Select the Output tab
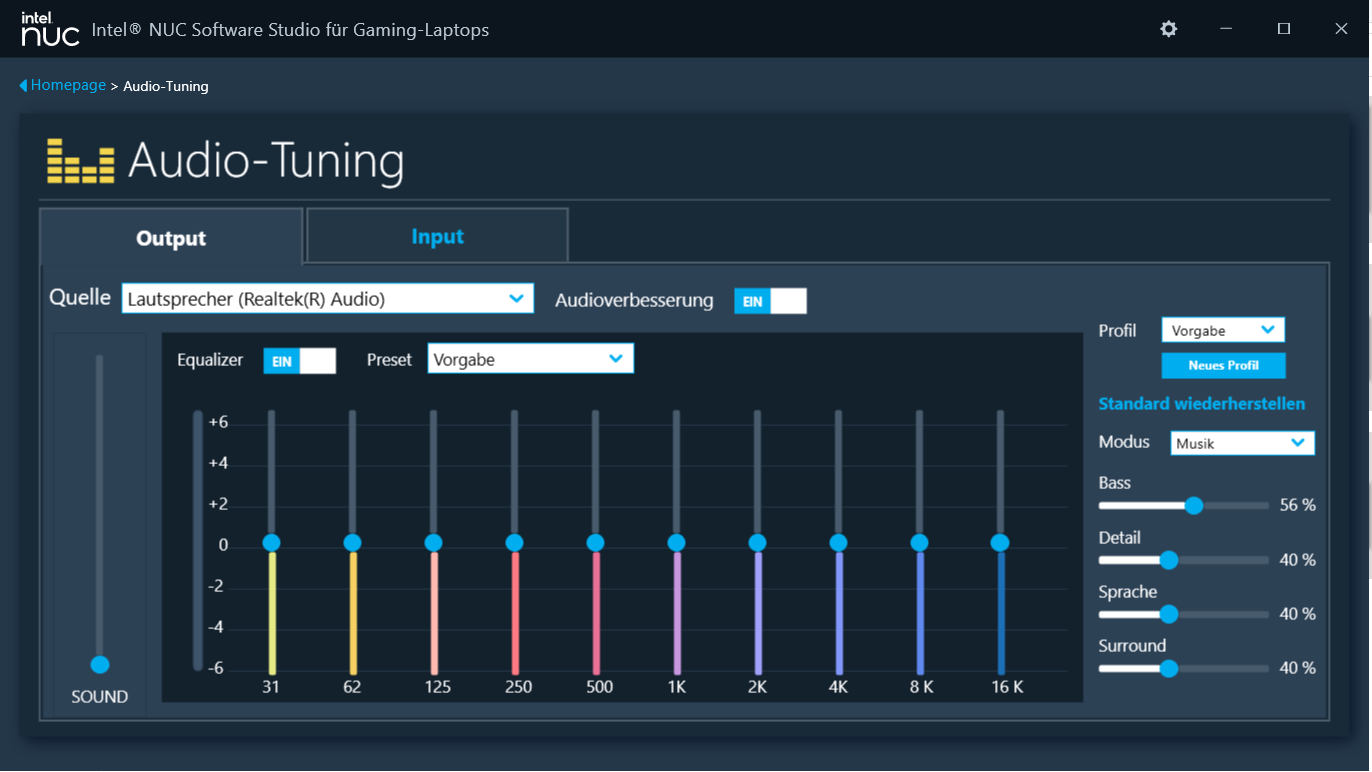 tap(171, 238)
